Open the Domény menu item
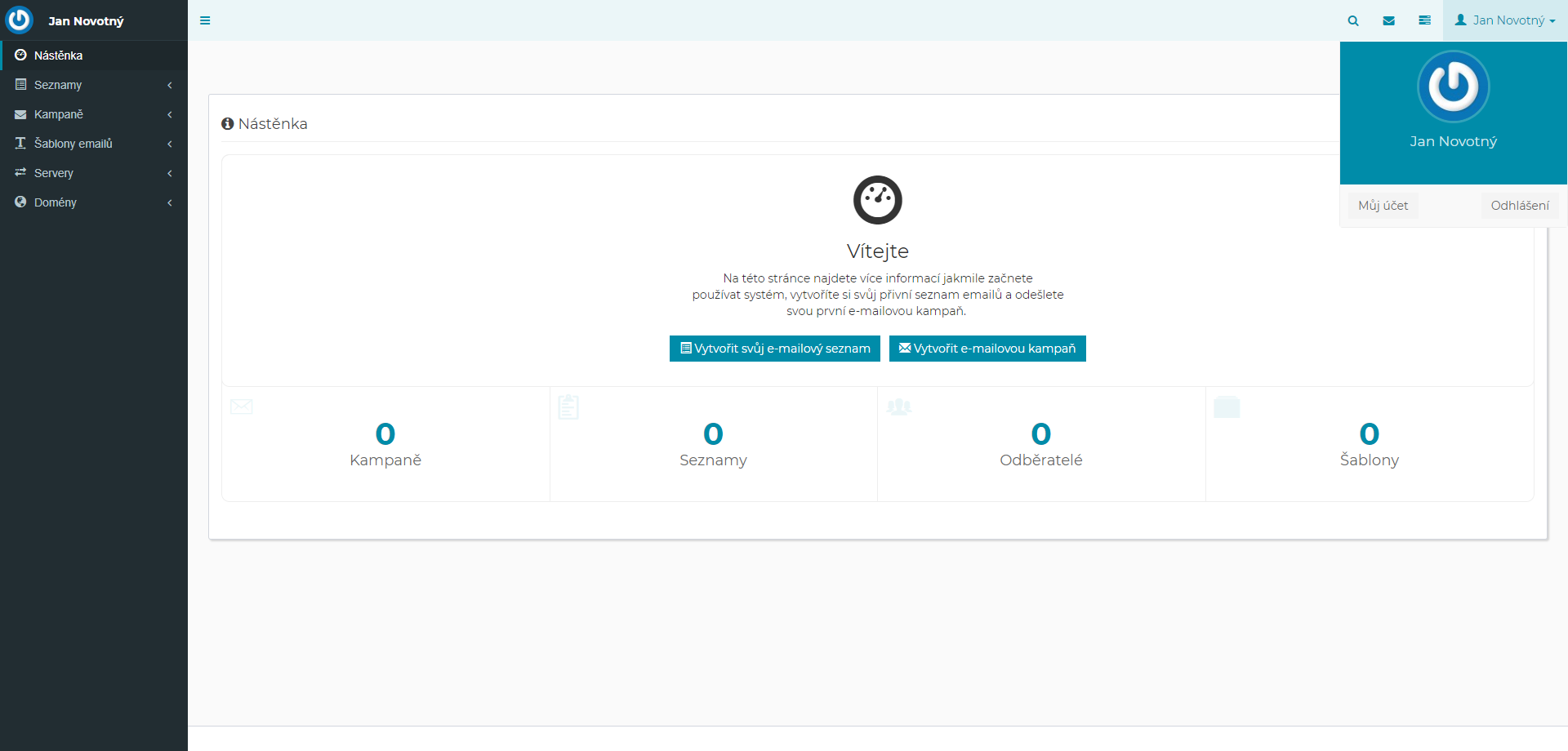 94,202
